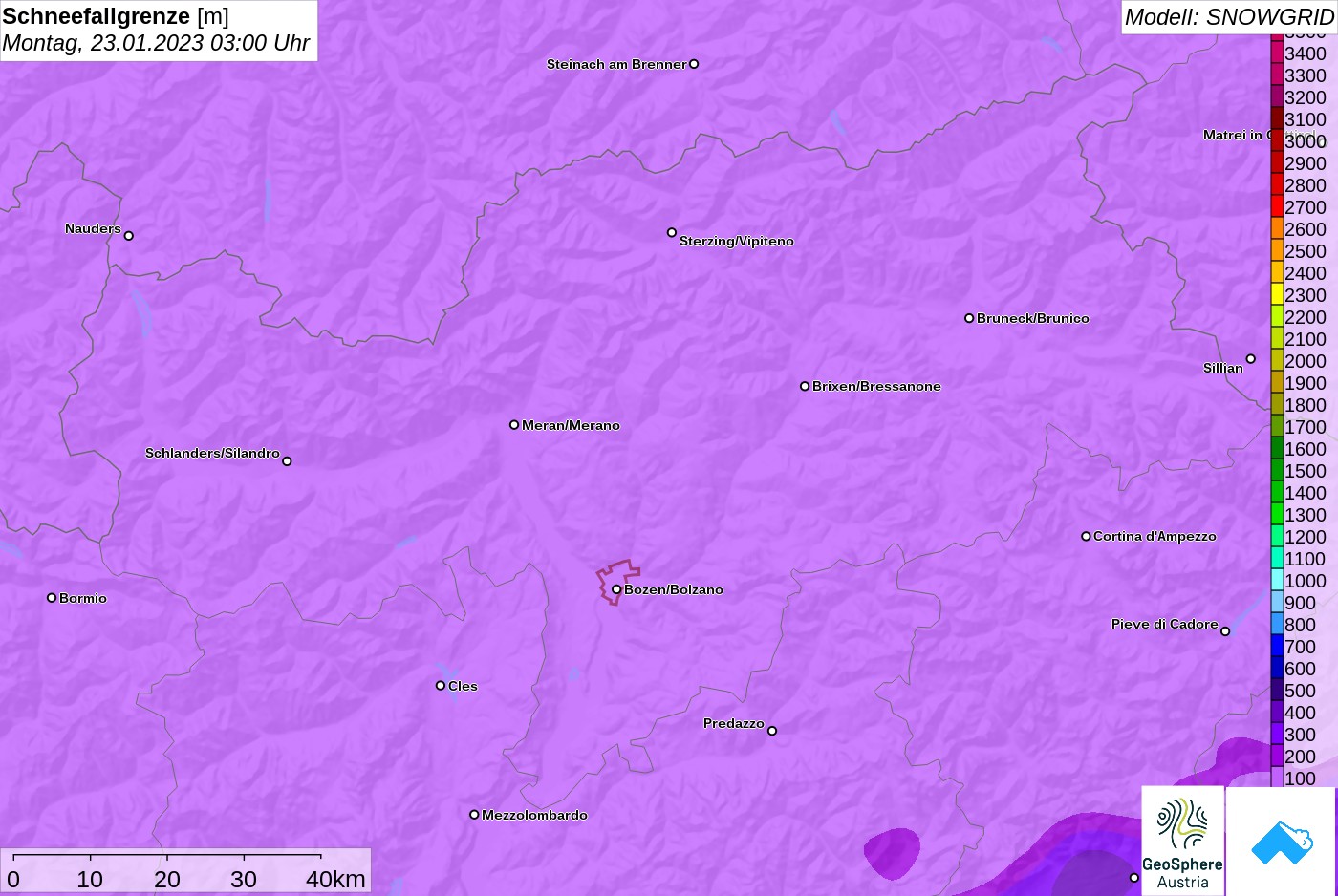1338x896 pixels.
Task: Click the Steinach am Brenner label
Action: pos(616,64)
